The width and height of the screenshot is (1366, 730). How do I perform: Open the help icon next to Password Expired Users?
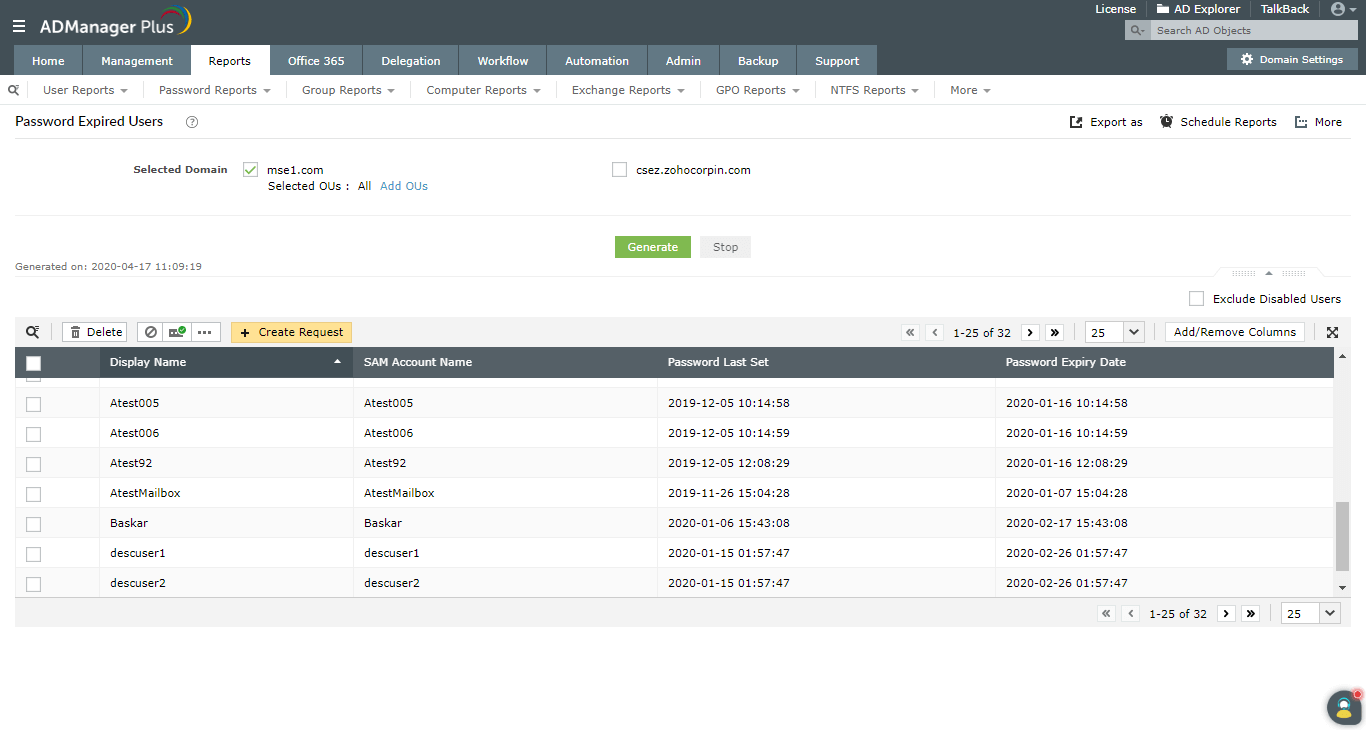193,122
